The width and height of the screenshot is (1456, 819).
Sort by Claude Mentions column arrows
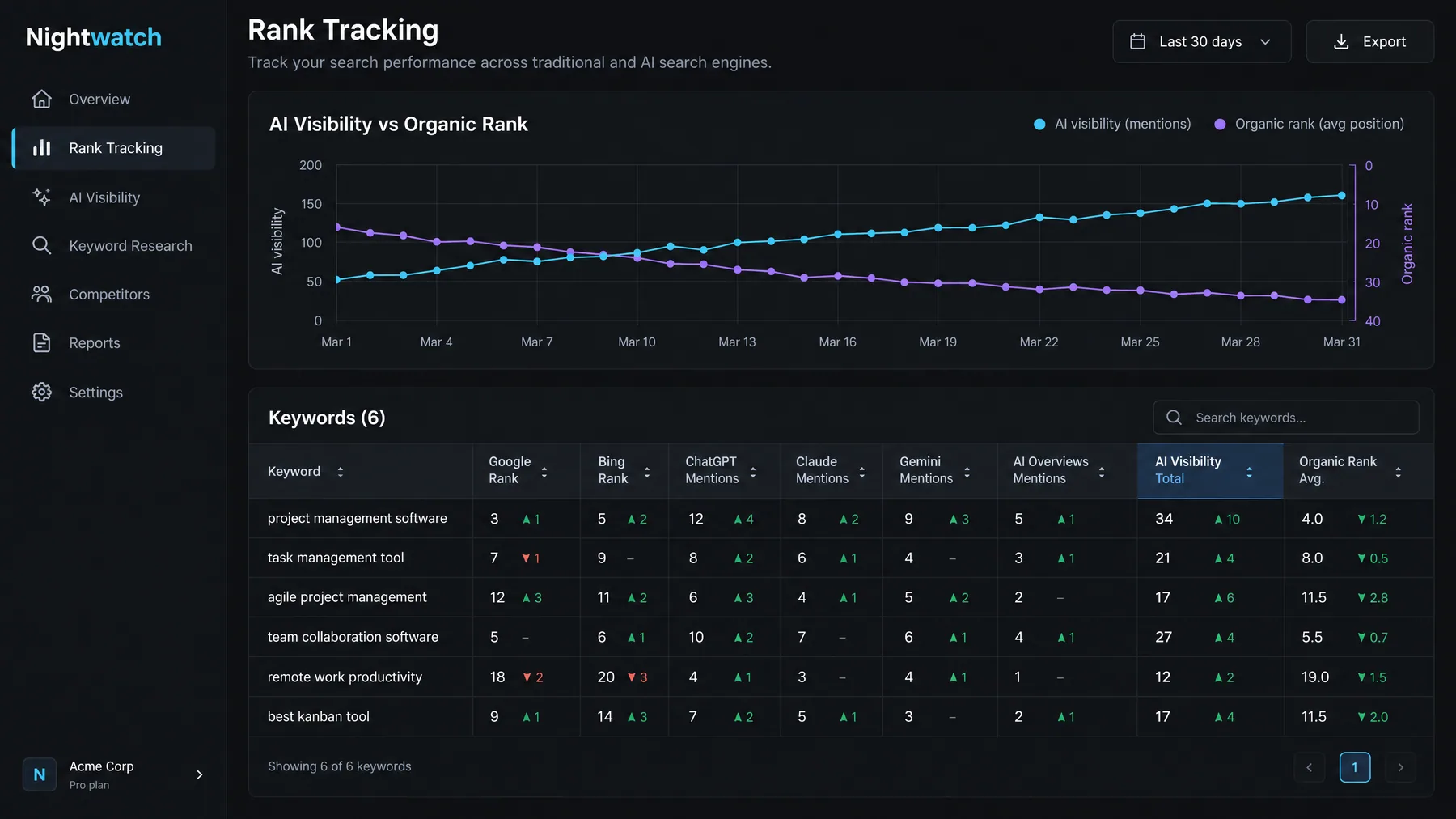click(861, 472)
